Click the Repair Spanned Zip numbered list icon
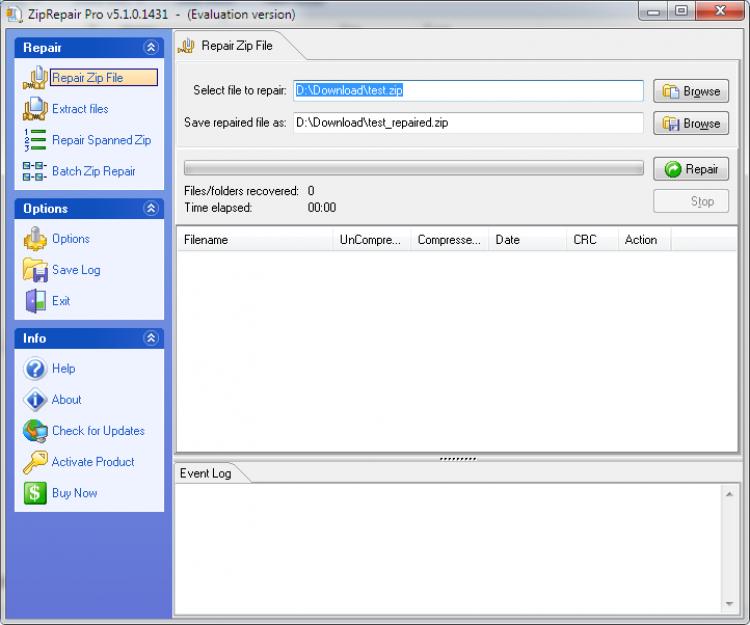The height and width of the screenshot is (625, 750). (x=35, y=140)
